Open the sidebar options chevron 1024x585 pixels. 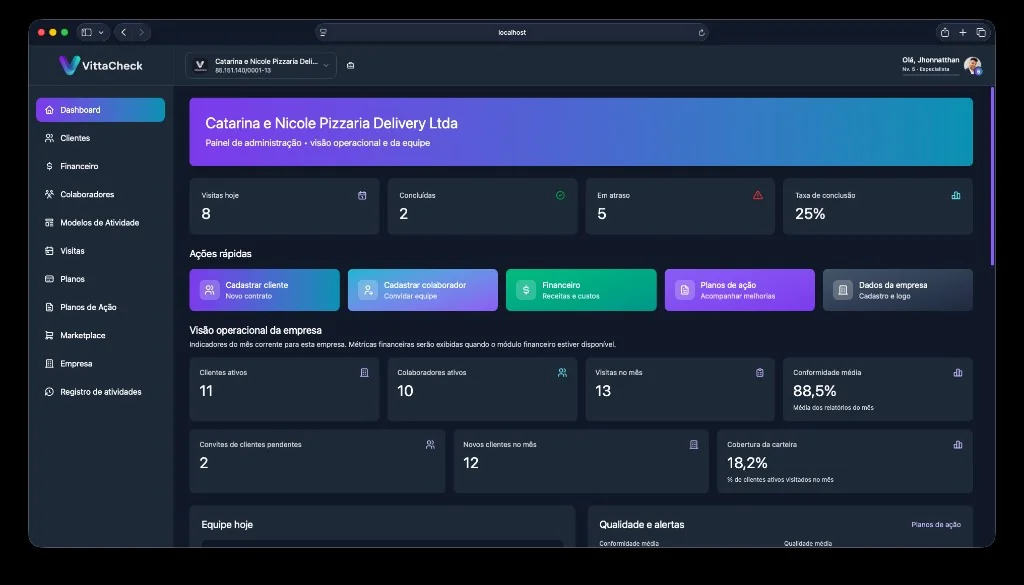coord(101,33)
